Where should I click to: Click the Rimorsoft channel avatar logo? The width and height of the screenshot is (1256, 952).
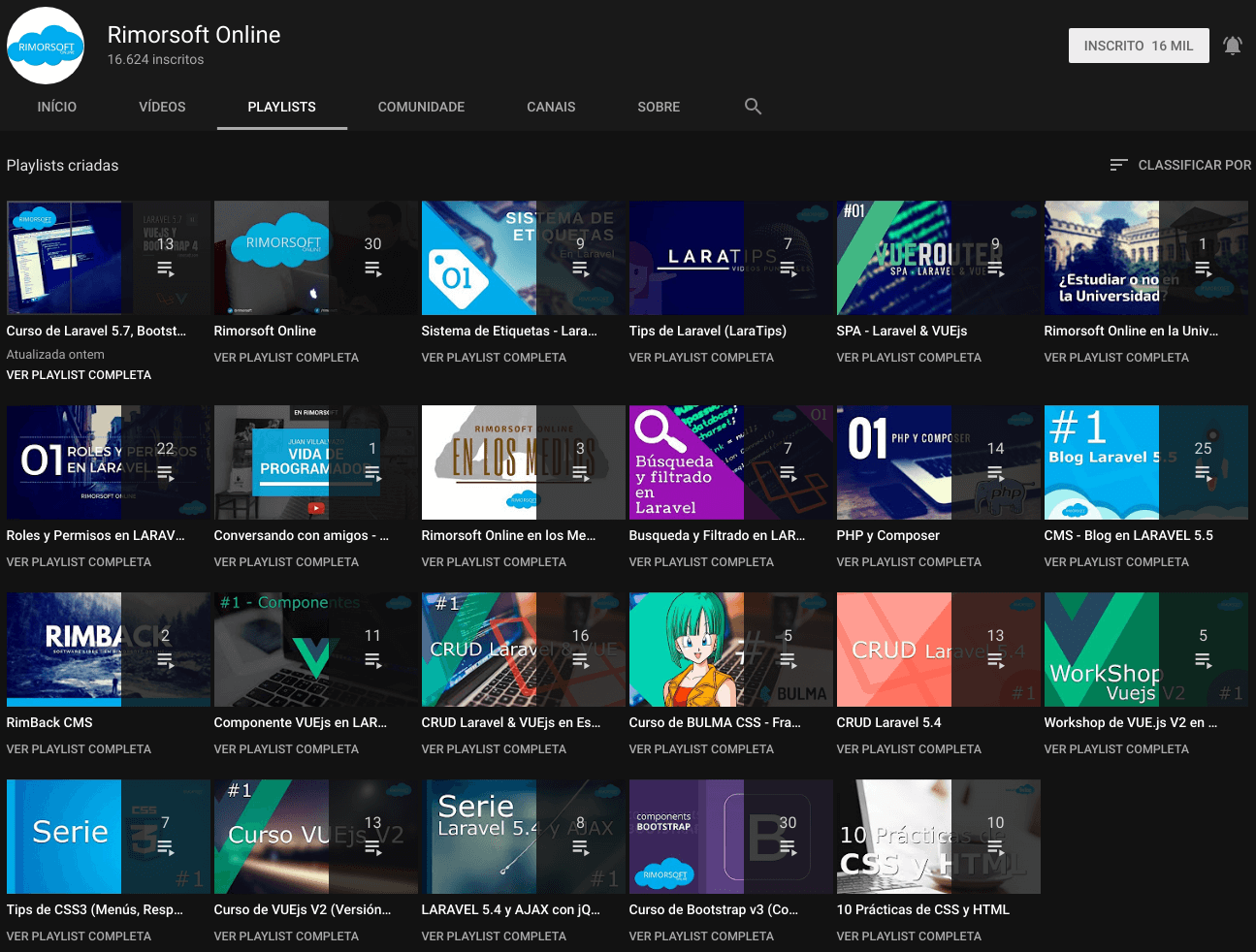[x=46, y=46]
